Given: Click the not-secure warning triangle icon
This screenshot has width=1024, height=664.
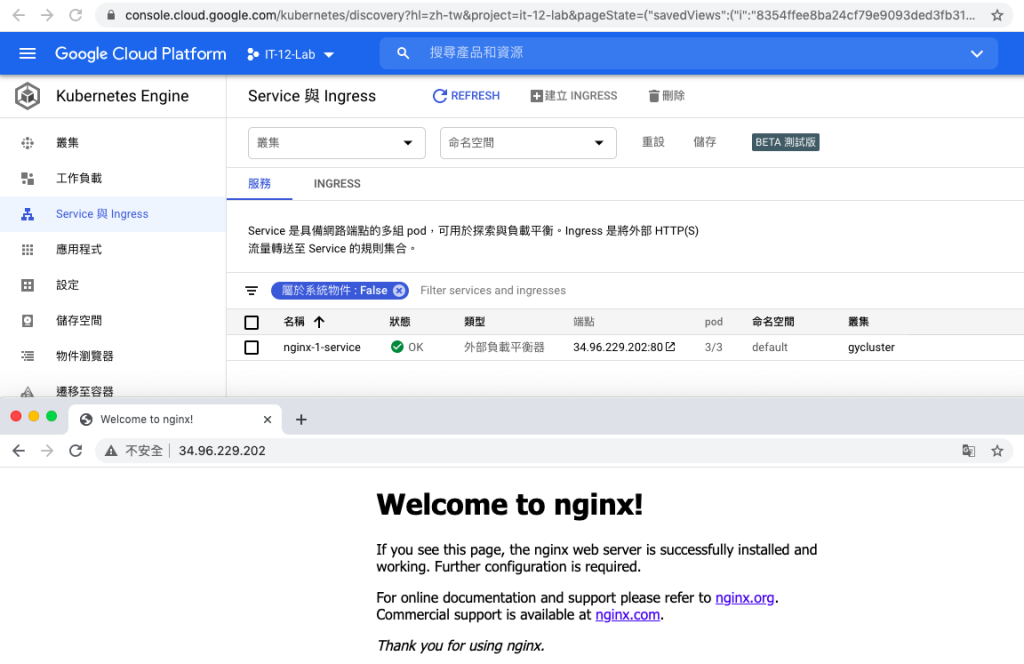Looking at the screenshot, I should coord(112,451).
